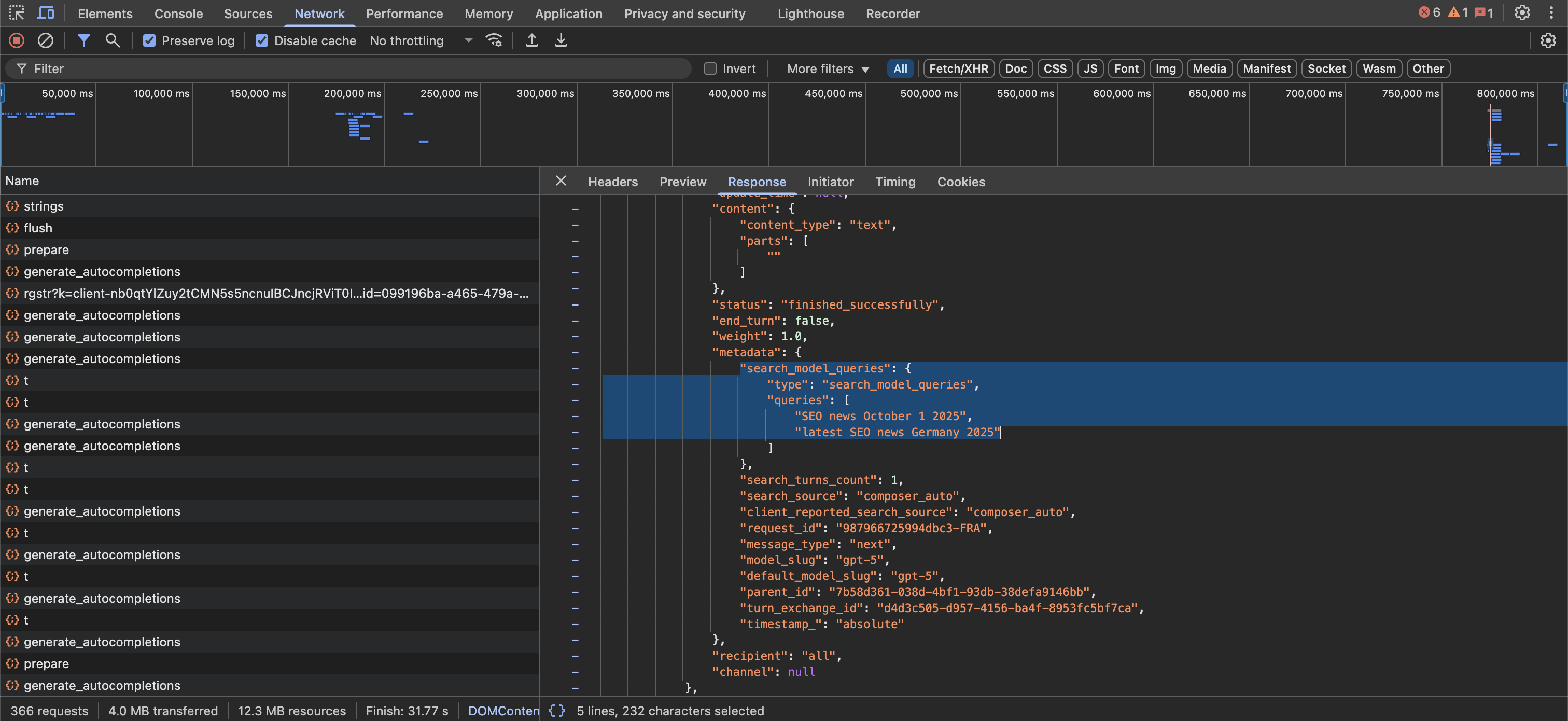Search in network requests
This screenshot has width=1568, height=721.
(x=113, y=40)
